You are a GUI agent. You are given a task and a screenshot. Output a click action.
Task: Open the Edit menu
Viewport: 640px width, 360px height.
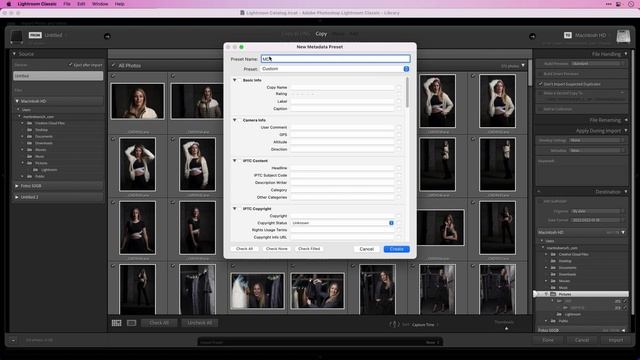[81, 4]
